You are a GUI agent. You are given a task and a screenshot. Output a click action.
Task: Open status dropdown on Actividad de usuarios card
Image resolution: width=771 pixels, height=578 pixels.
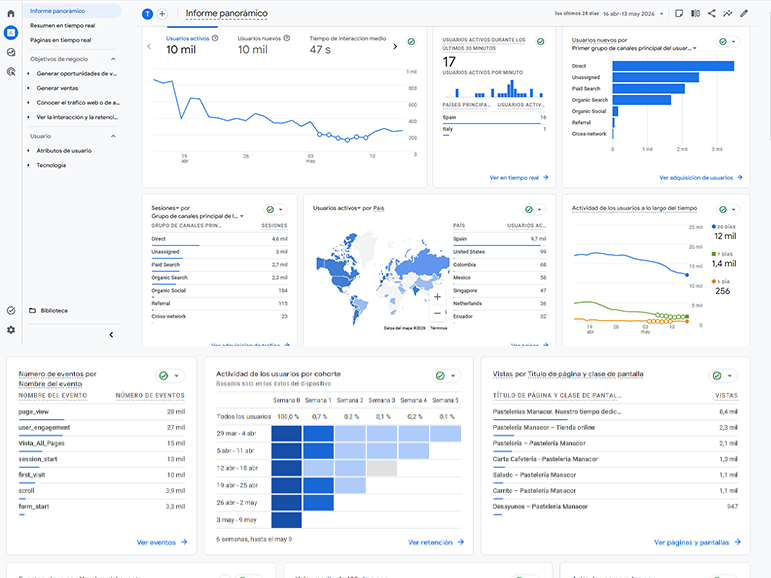[728, 210]
